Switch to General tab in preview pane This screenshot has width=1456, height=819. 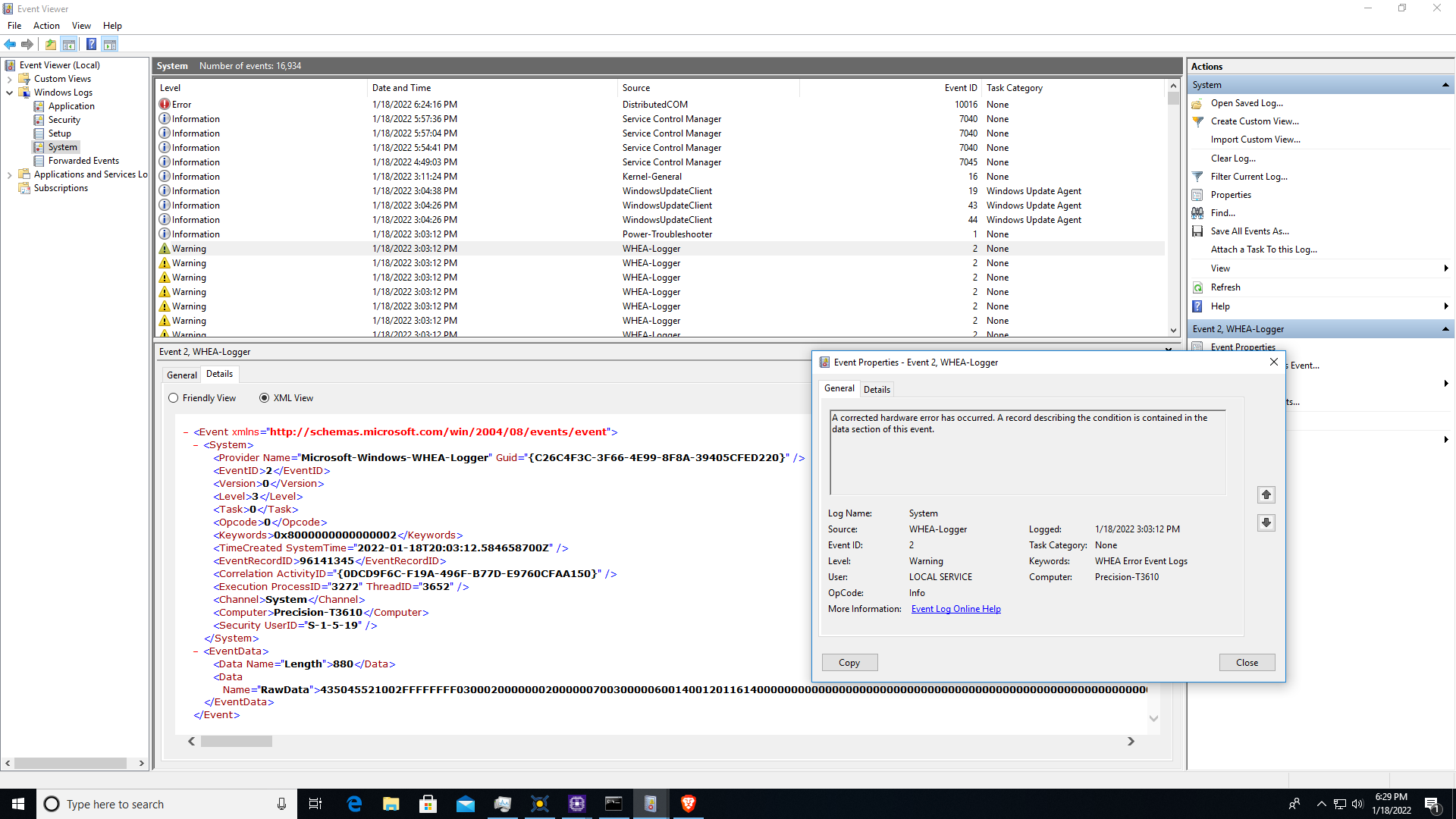point(182,375)
